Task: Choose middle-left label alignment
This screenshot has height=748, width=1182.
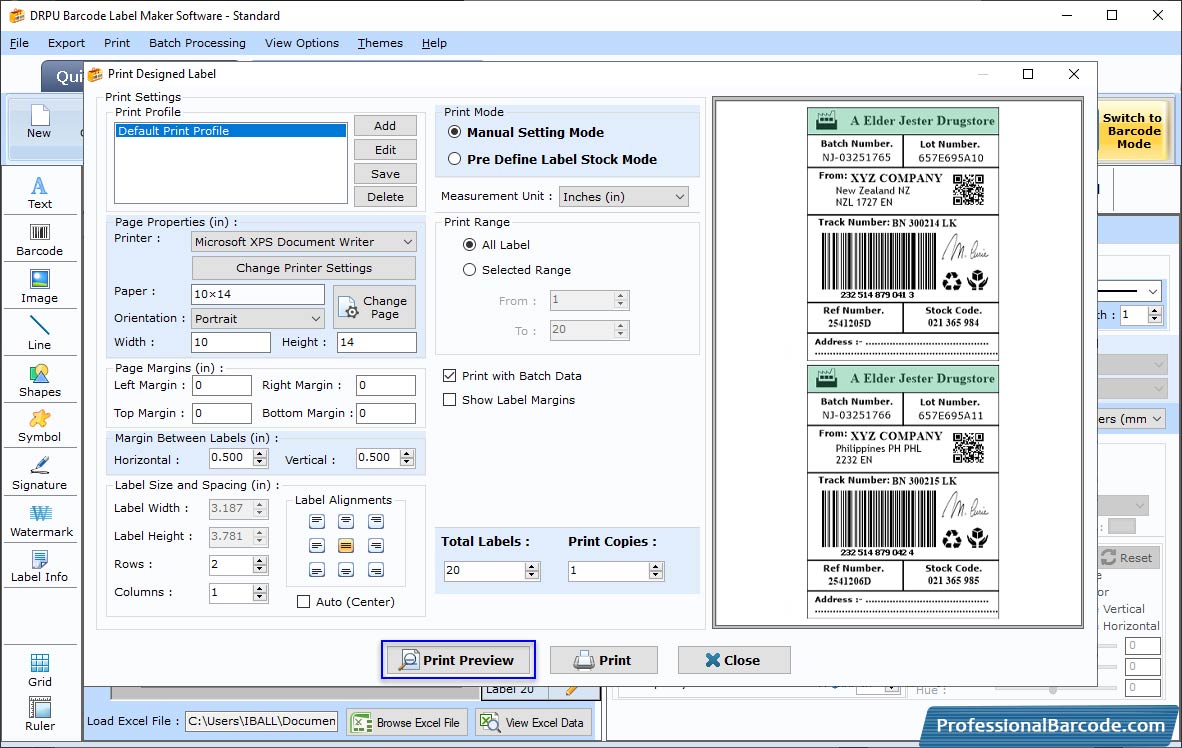Action: click(x=317, y=545)
